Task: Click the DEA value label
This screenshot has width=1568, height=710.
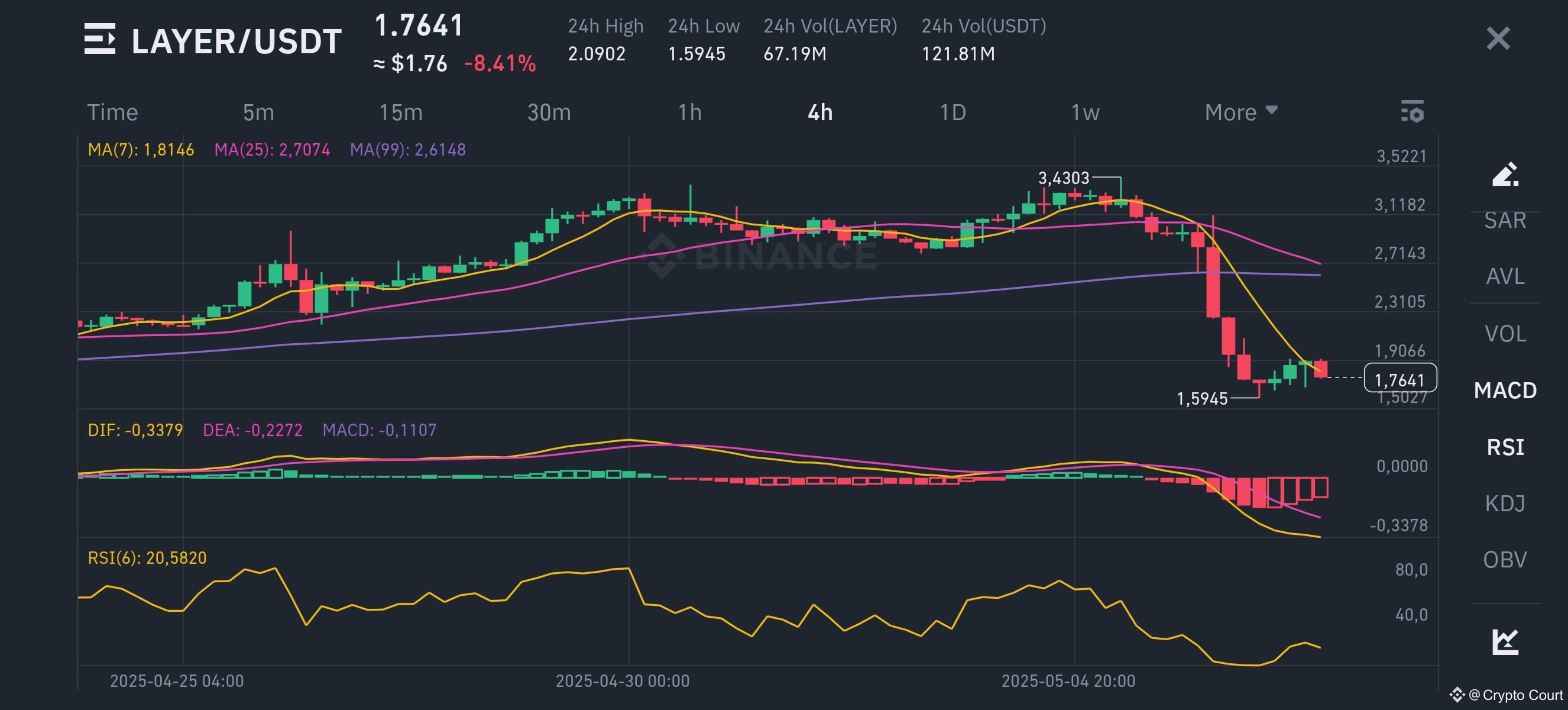Action: point(252,431)
